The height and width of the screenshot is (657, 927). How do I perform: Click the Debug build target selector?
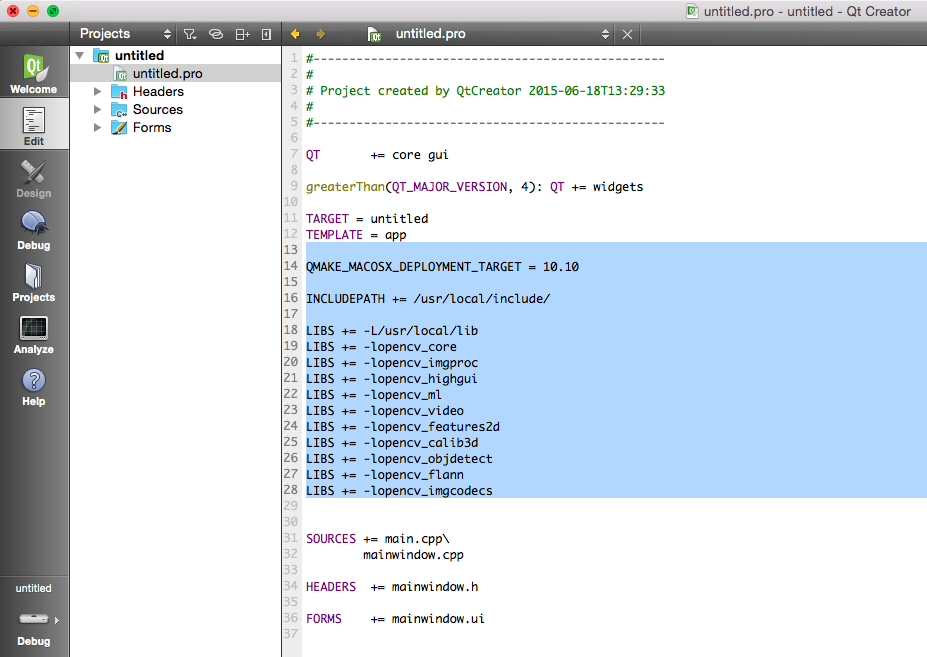(x=34, y=628)
